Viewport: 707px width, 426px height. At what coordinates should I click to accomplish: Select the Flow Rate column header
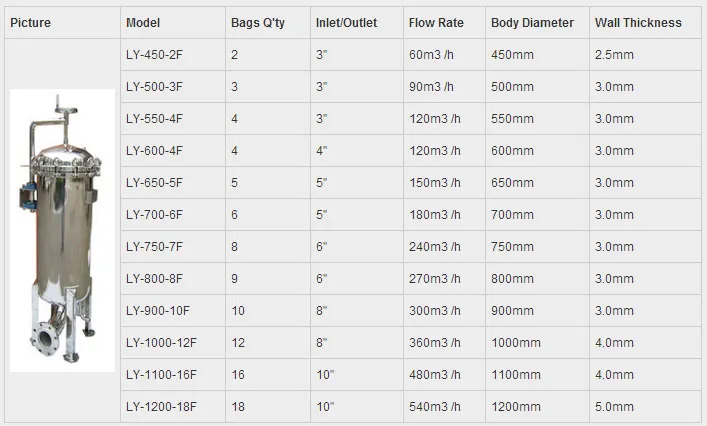435,22
